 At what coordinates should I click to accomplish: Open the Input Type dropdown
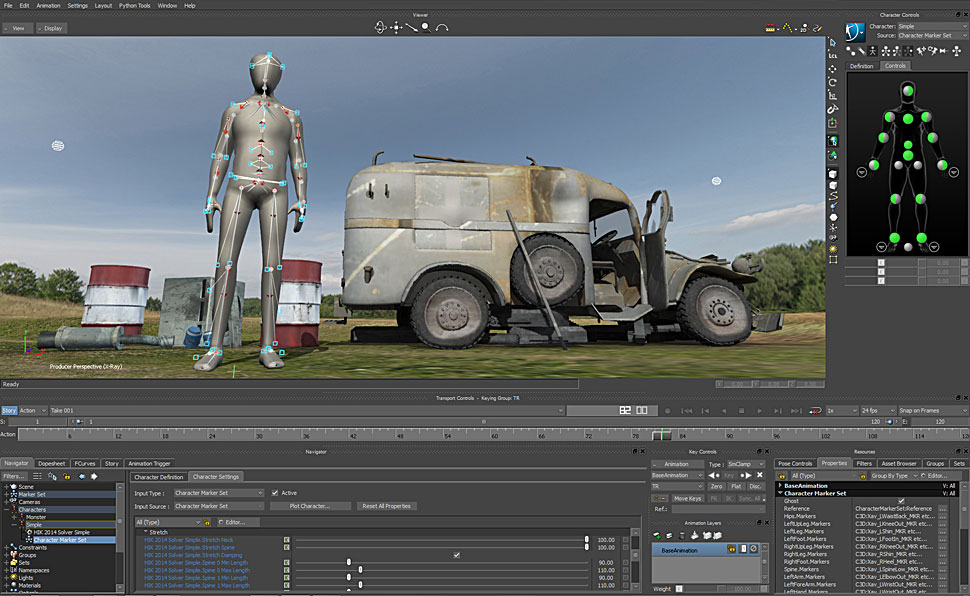click(218, 493)
